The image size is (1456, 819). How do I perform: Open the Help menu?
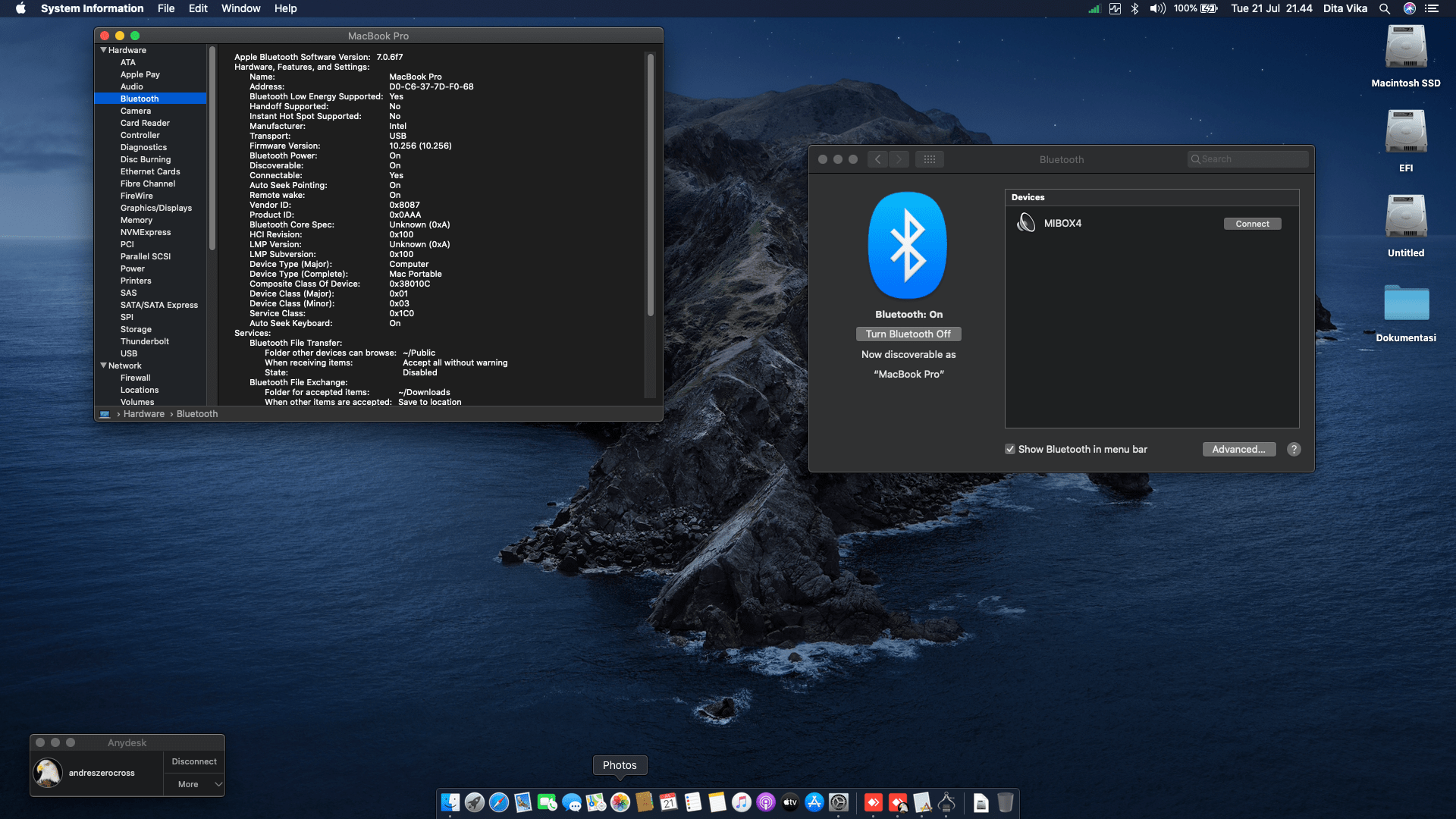point(285,8)
